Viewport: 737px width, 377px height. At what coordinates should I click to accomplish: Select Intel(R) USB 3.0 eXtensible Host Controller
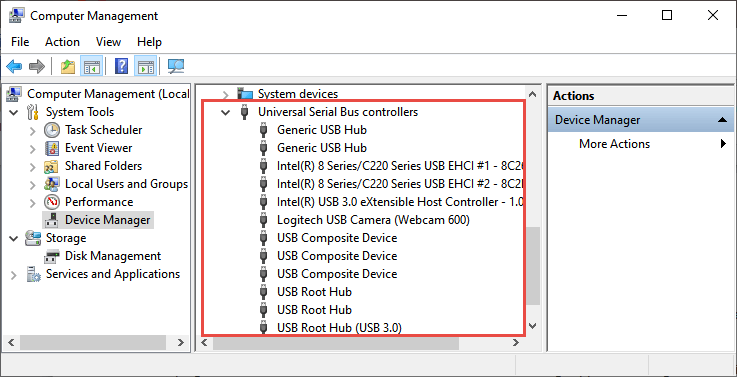pyautogui.click(x=400, y=202)
